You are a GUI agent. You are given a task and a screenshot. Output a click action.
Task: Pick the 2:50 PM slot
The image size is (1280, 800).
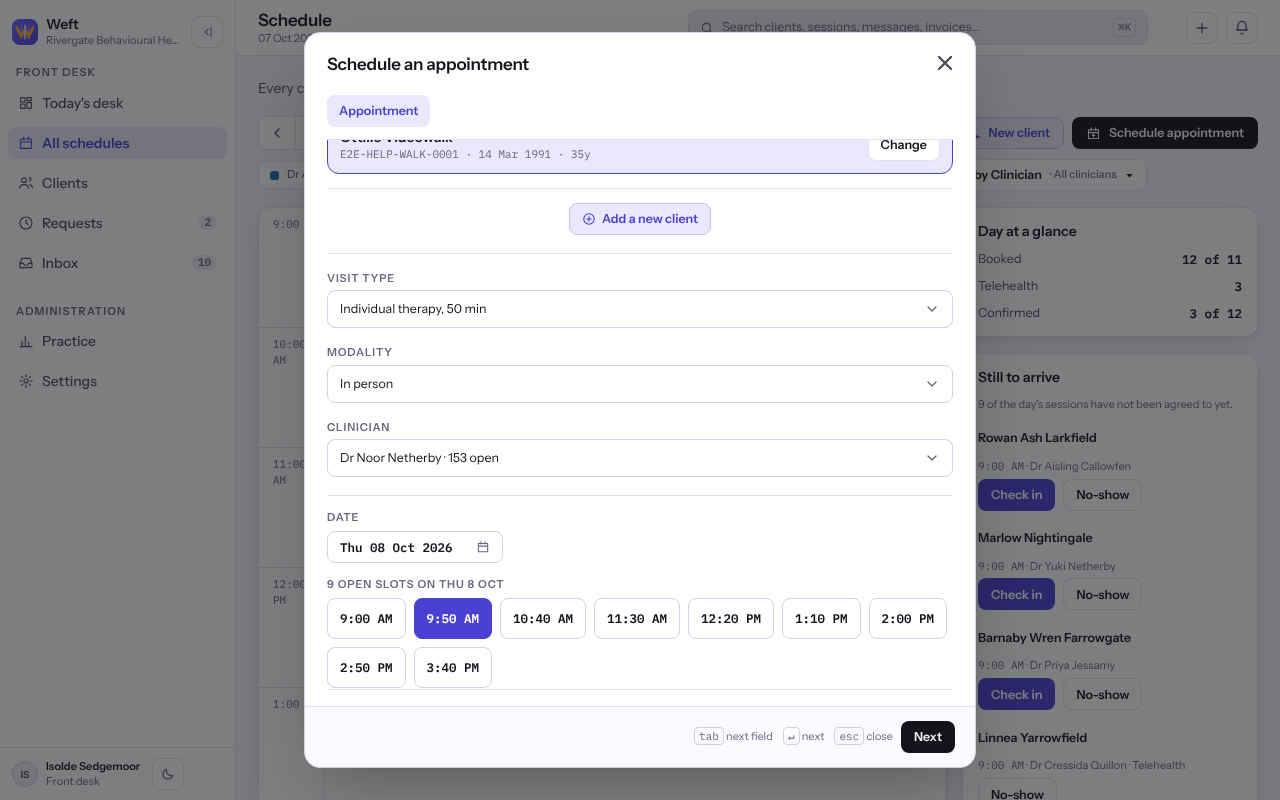[366, 668]
